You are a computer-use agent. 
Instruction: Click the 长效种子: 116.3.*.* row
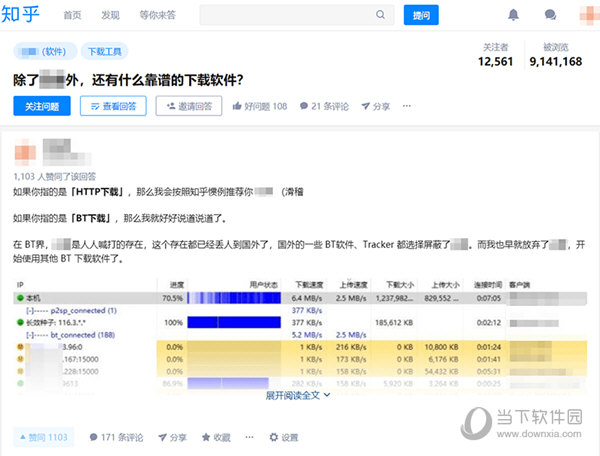click(300, 322)
